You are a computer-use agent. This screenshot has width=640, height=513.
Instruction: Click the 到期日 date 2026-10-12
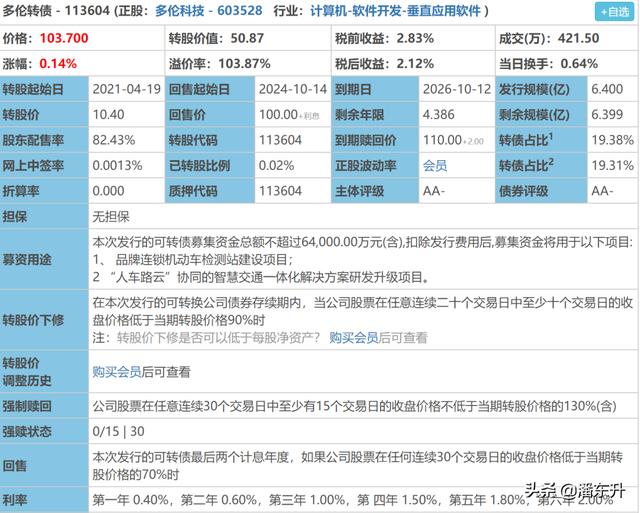(457, 89)
